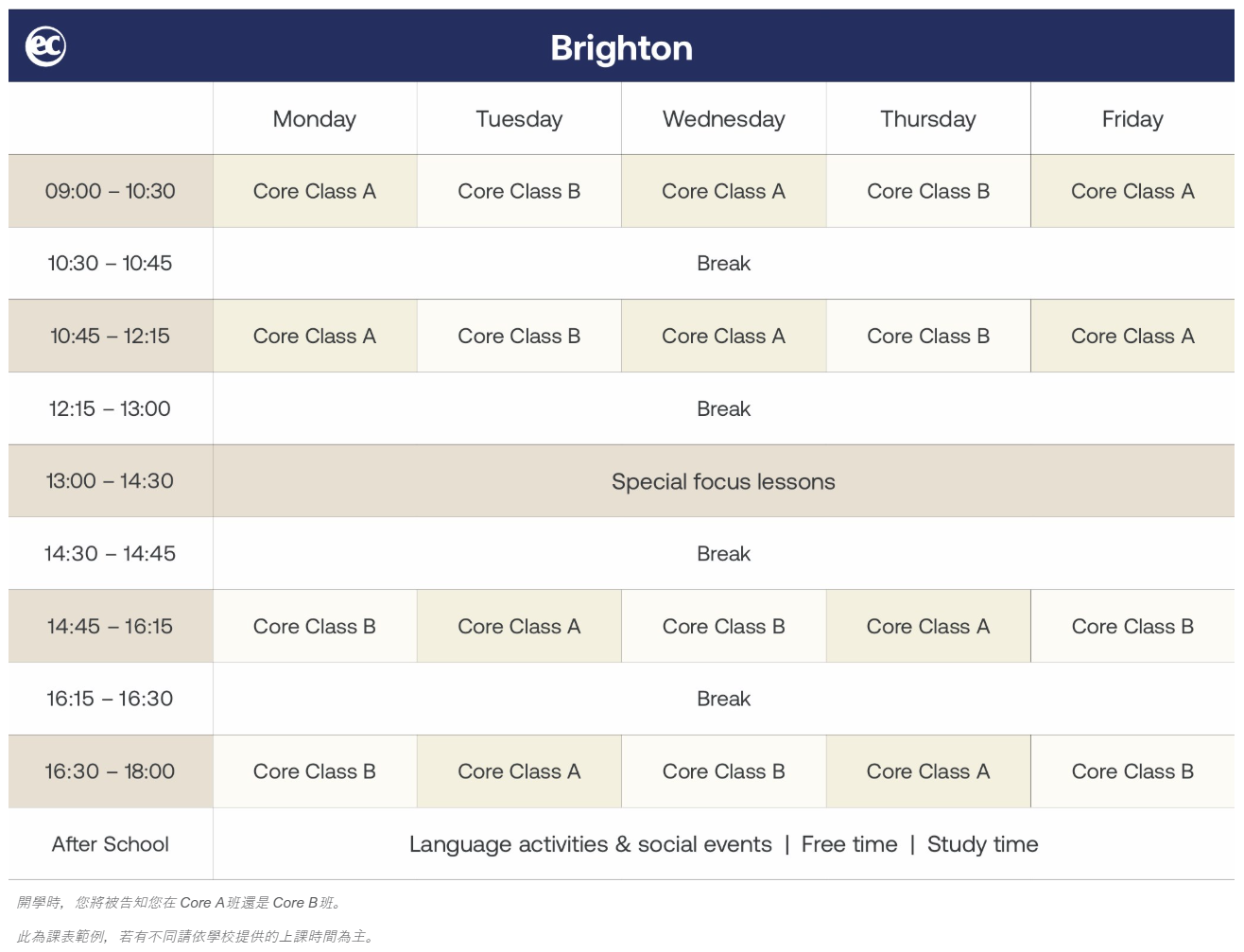Click the Study time text
Viewport: 1244px width, 952px height.
982,844
